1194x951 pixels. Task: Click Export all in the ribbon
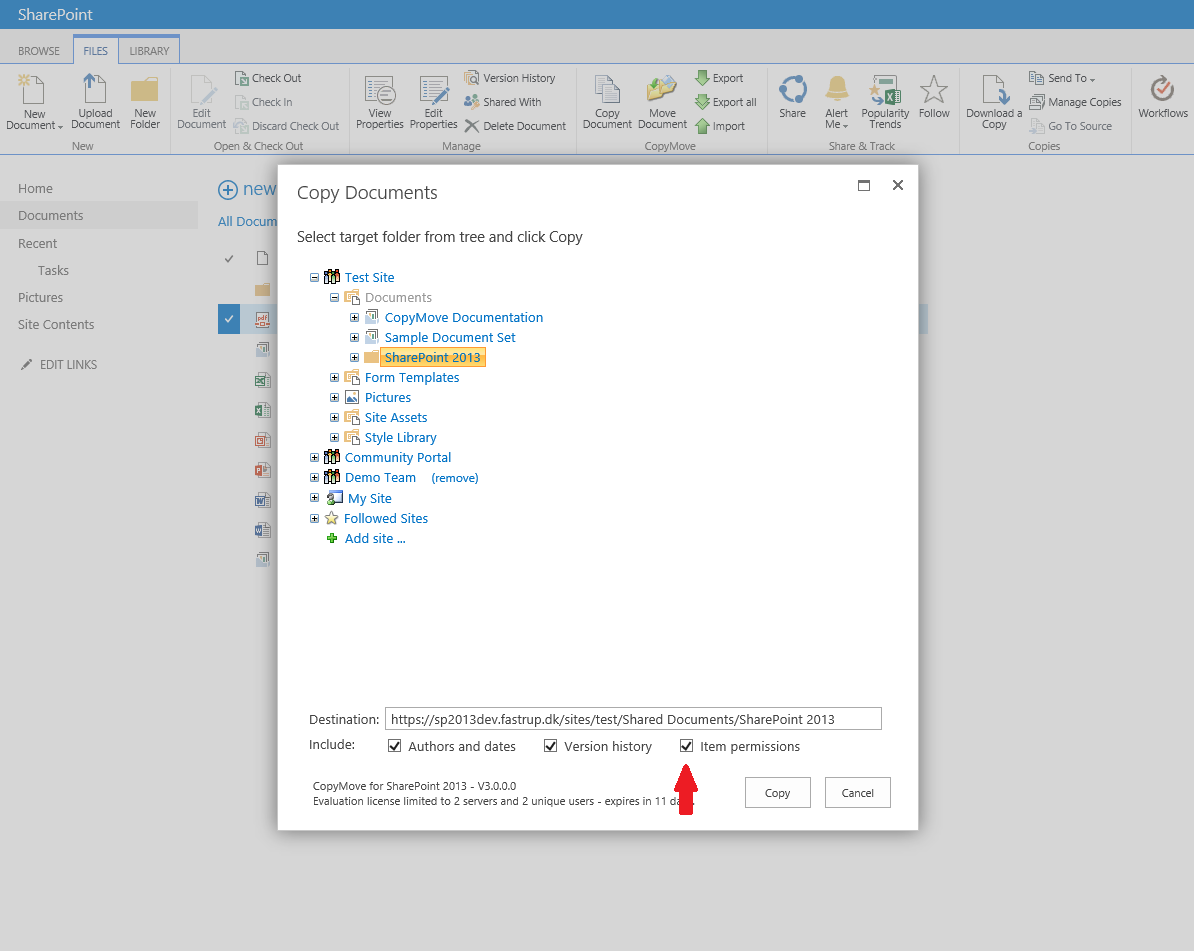click(x=726, y=102)
